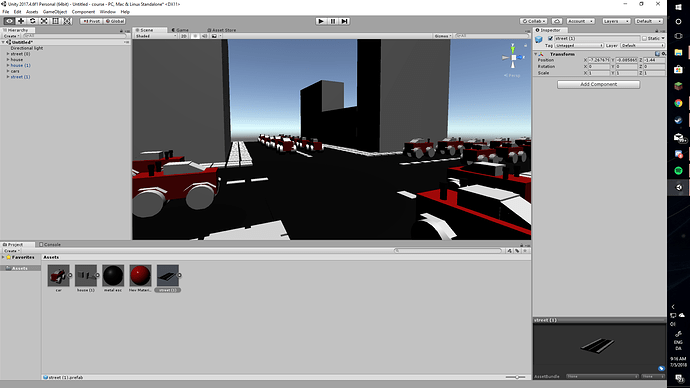Click the scene orientation gizmo center cube

(513, 58)
